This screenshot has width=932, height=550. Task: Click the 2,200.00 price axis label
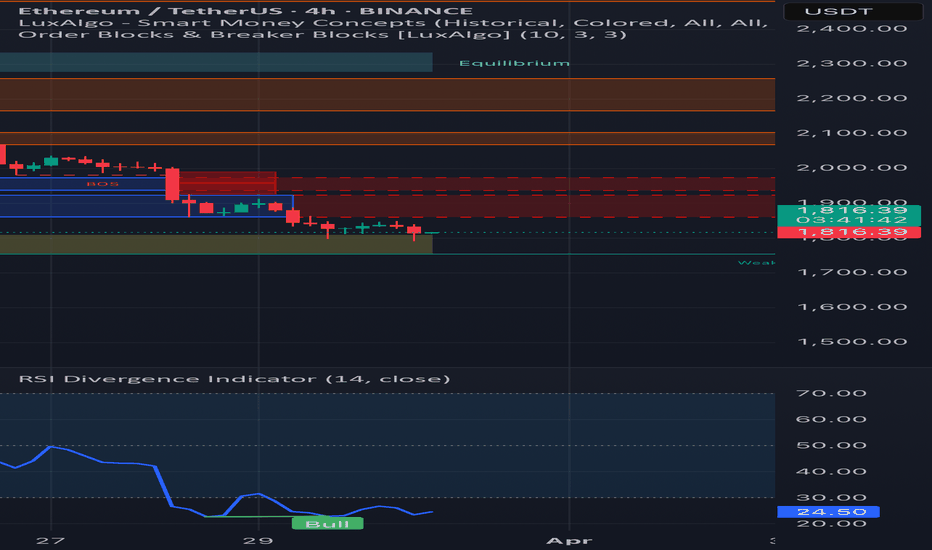tap(851, 98)
